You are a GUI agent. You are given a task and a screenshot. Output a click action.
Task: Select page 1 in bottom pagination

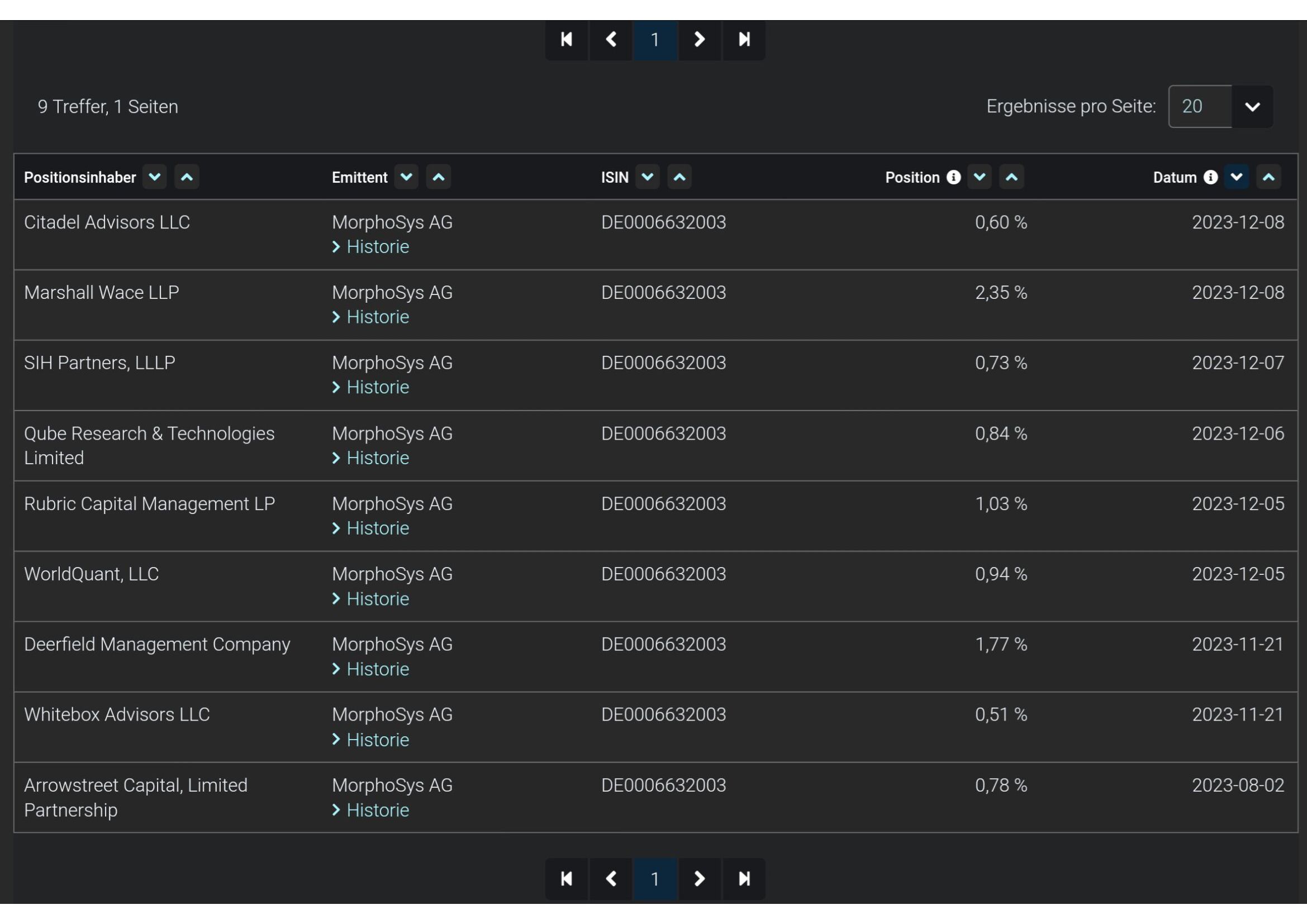click(x=655, y=879)
